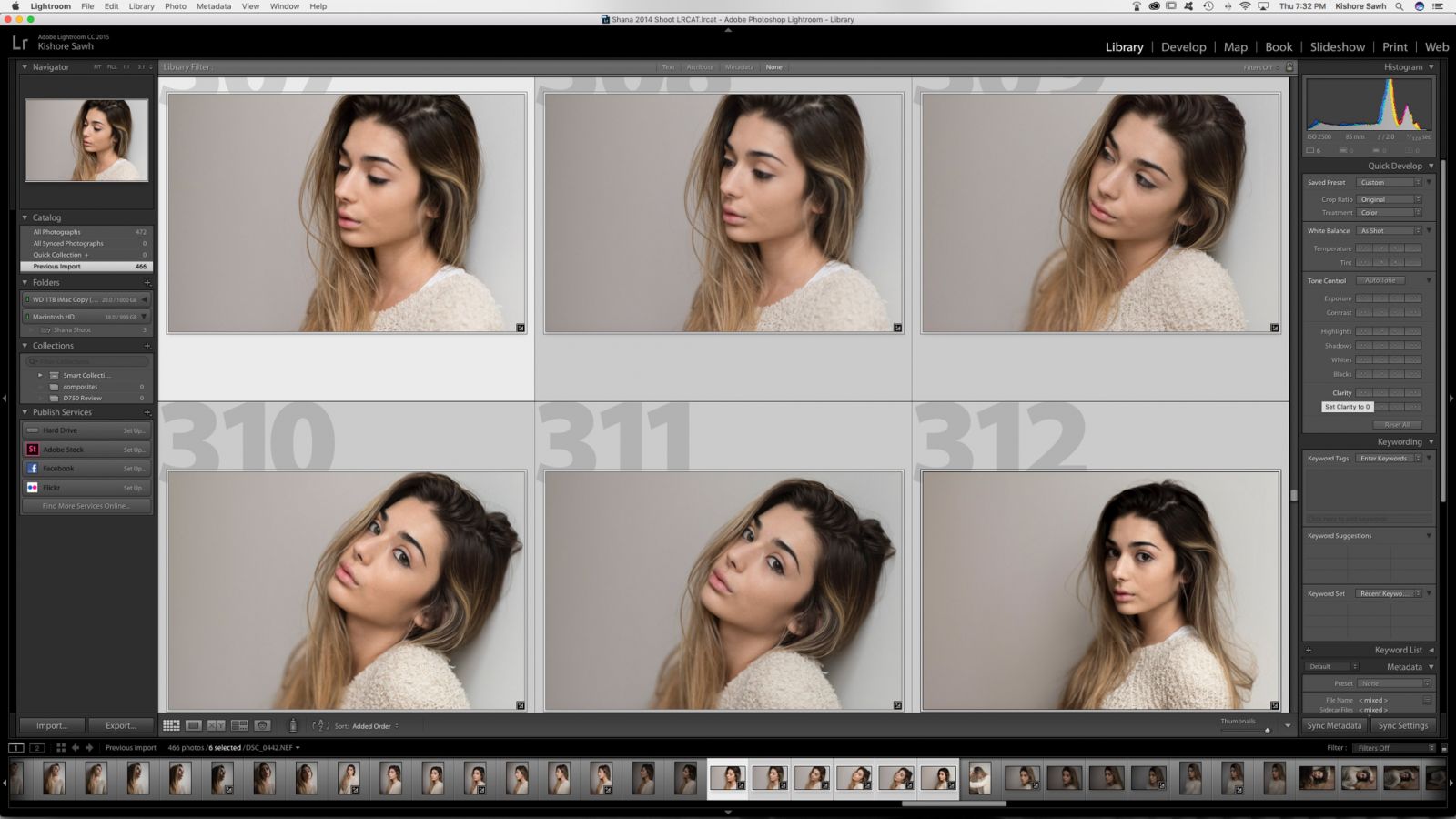The height and width of the screenshot is (819, 1456).
Task: Click Hard Drive publish service icon
Action: [33, 430]
